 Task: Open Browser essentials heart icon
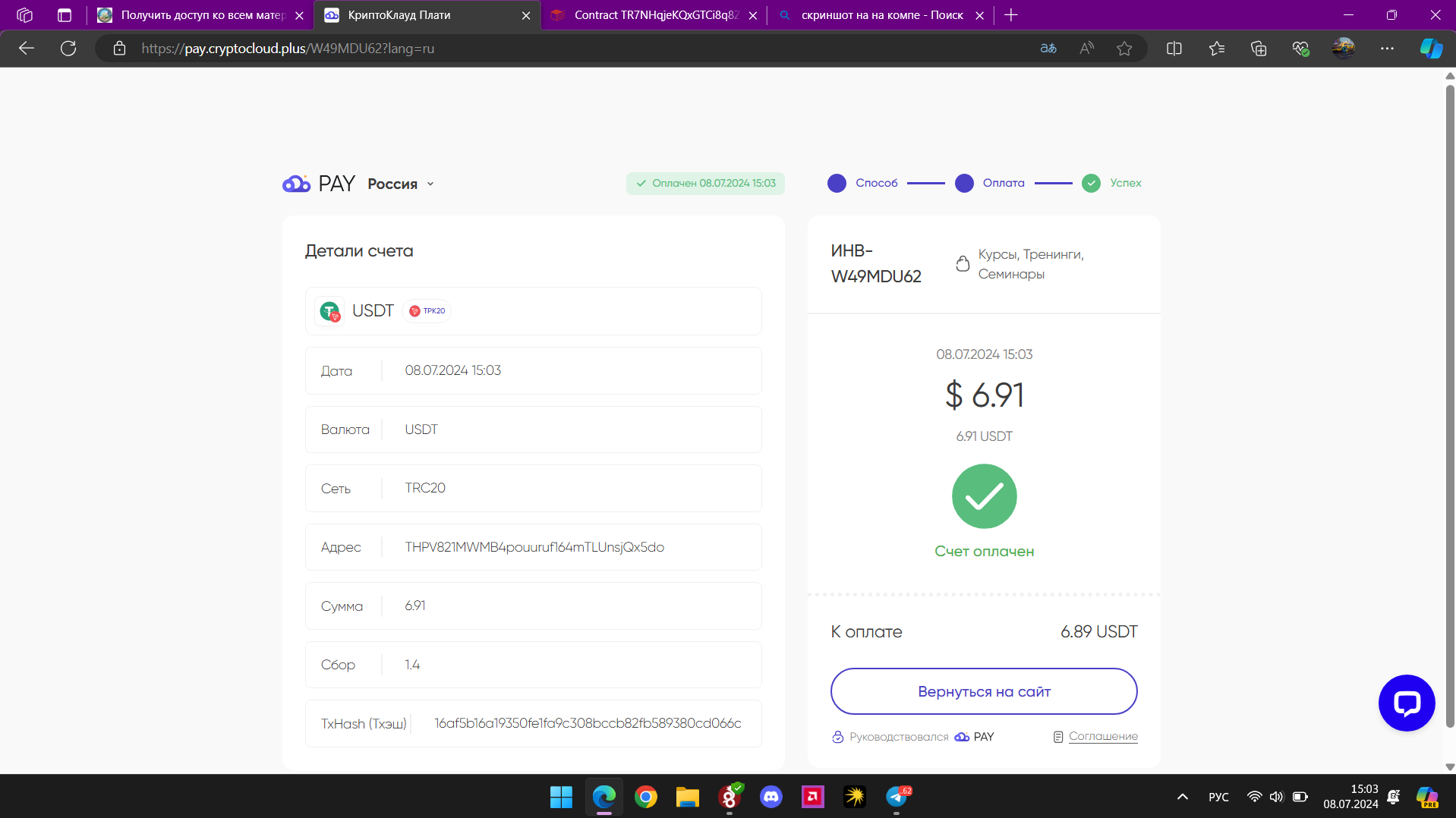pos(1300,49)
